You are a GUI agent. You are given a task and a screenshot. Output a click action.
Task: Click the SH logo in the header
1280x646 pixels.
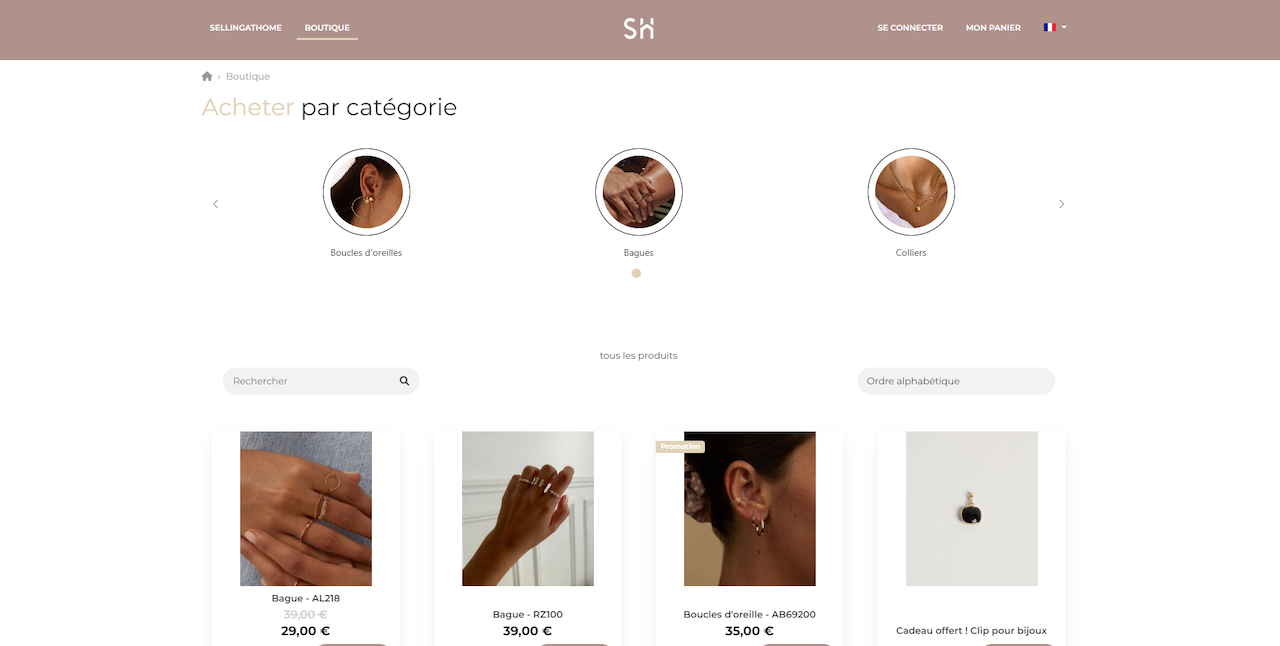(x=639, y=28)
